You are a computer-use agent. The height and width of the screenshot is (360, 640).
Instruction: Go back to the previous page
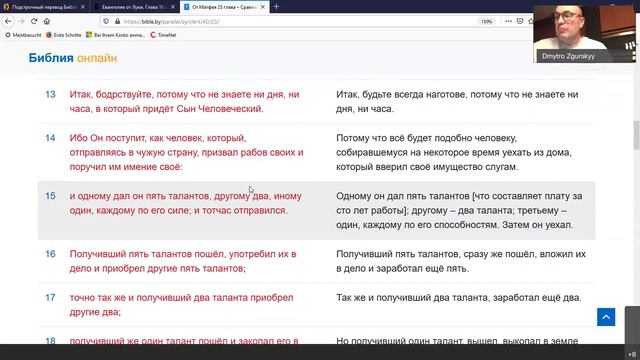pyautogui.click(x=8, y=21)
